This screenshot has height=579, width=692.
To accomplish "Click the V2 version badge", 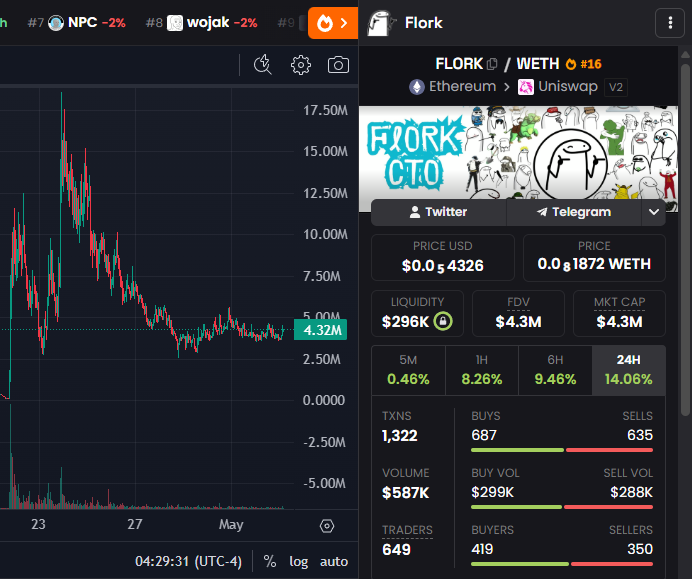I will point(616,87).
